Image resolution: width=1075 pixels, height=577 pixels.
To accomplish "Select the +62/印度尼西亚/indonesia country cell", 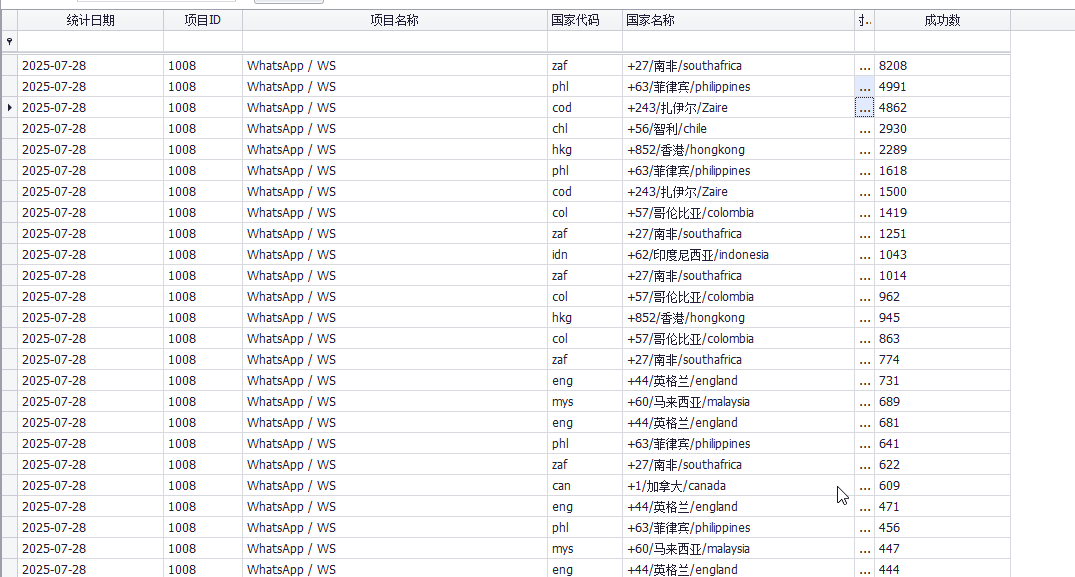I will pyautogui.click(x=738, y=255).
